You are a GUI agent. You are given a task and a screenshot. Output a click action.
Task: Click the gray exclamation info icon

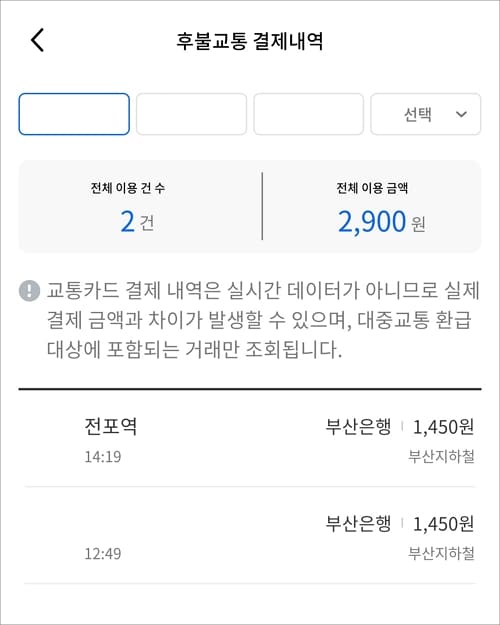pyautogui.click(x=30, y=290)
